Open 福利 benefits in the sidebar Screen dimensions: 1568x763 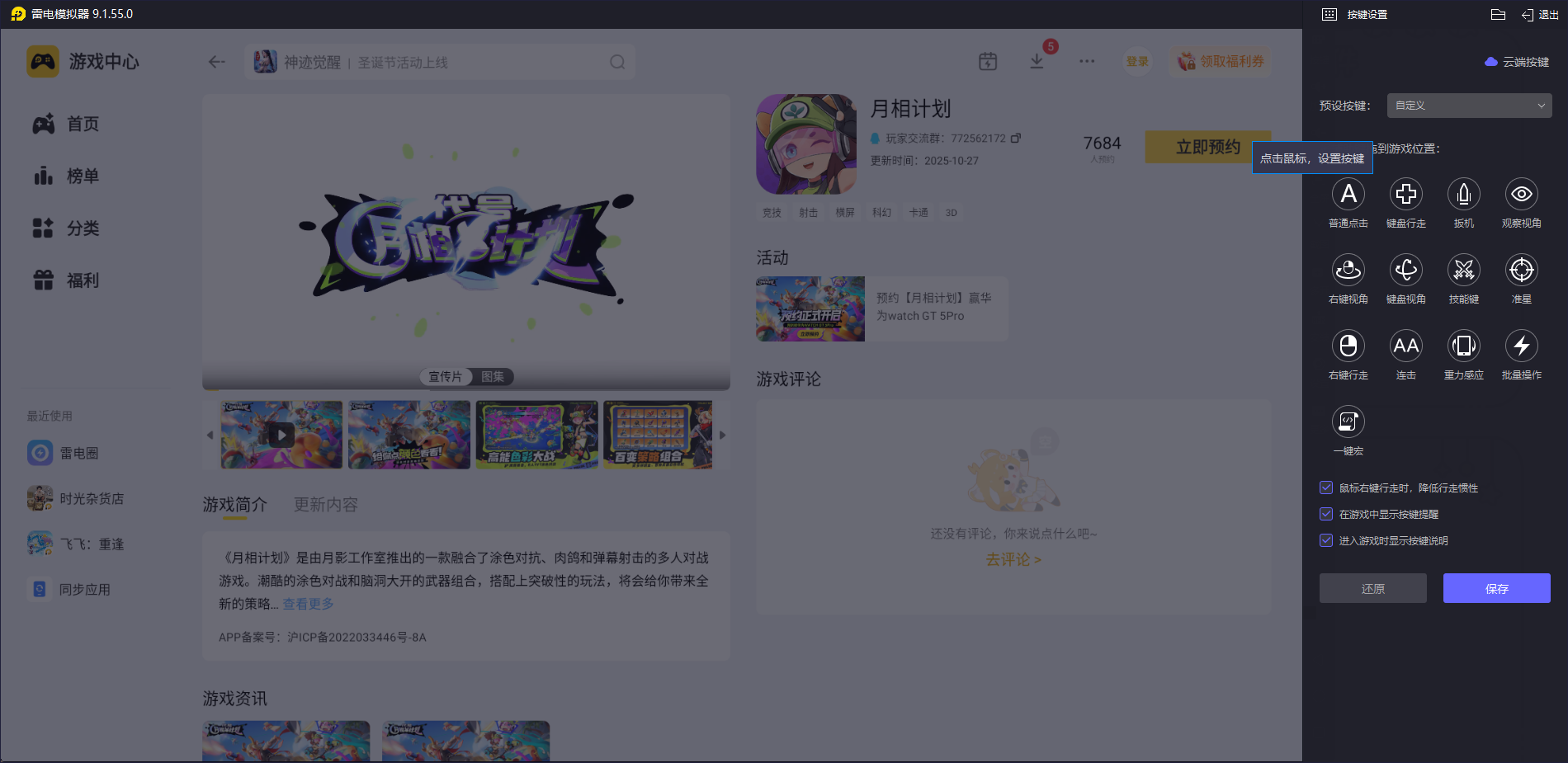point(66,280)
